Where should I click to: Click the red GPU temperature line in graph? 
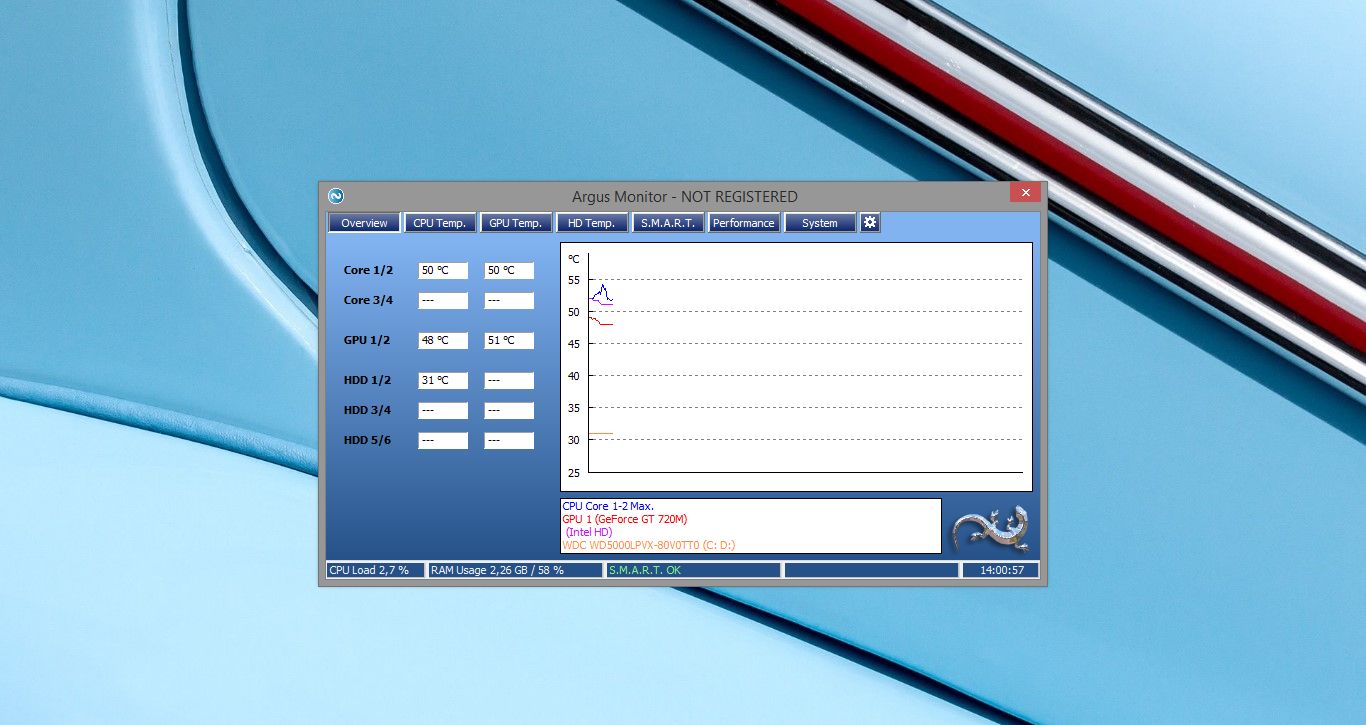click(x=600, y=321)
